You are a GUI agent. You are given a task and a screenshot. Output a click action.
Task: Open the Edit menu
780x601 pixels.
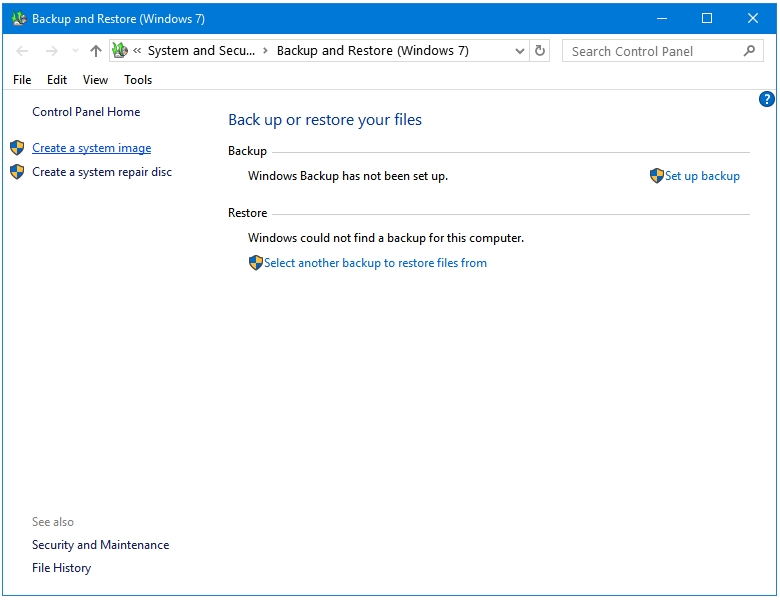[x=57, y=80]
